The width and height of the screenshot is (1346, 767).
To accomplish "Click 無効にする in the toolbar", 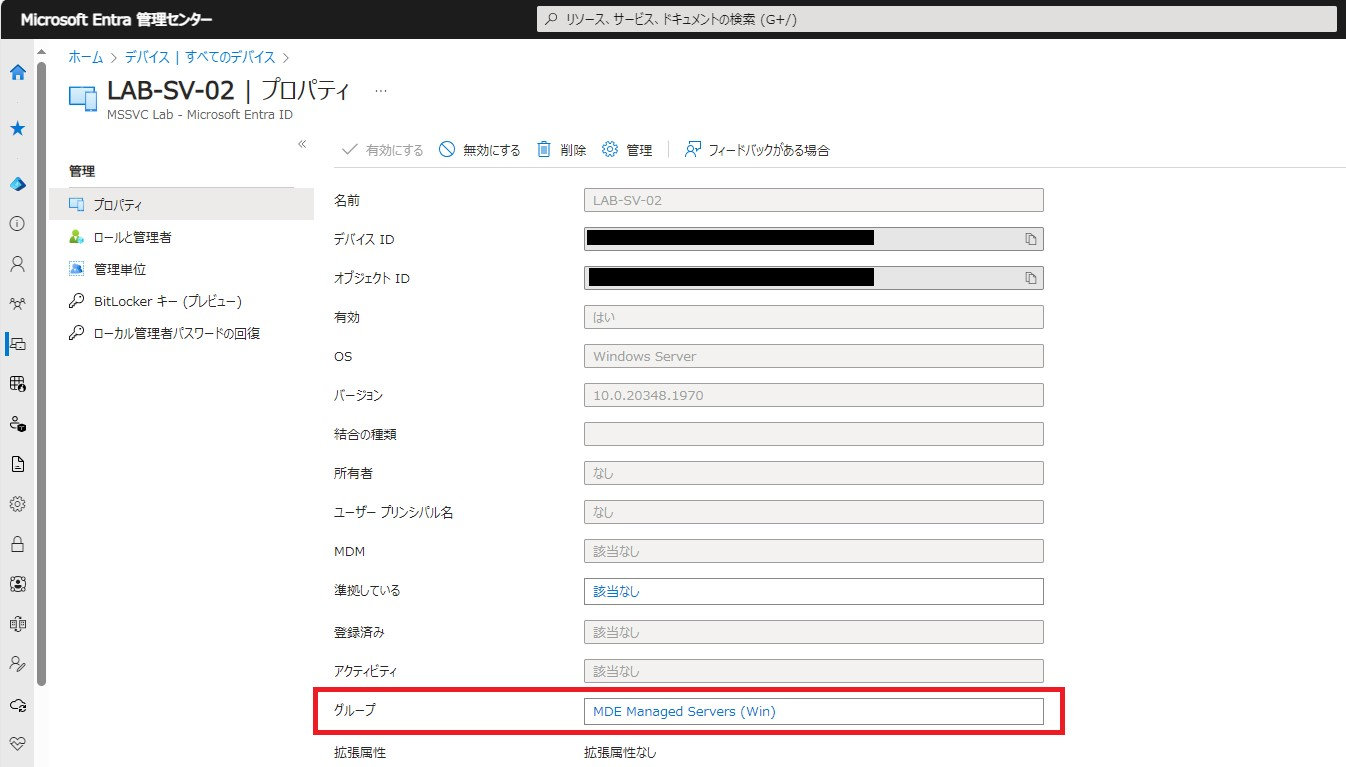I will coord(480,150).
